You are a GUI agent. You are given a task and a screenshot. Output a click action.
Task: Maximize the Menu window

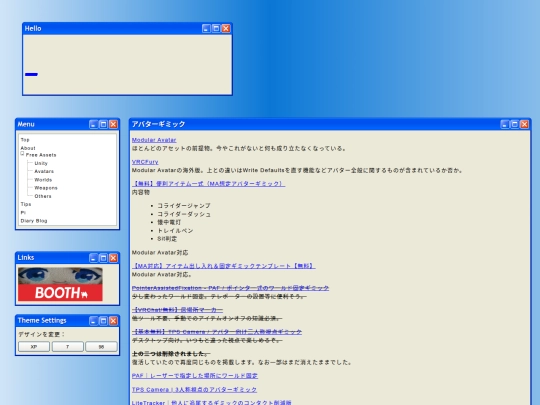(x=103, y=124)
